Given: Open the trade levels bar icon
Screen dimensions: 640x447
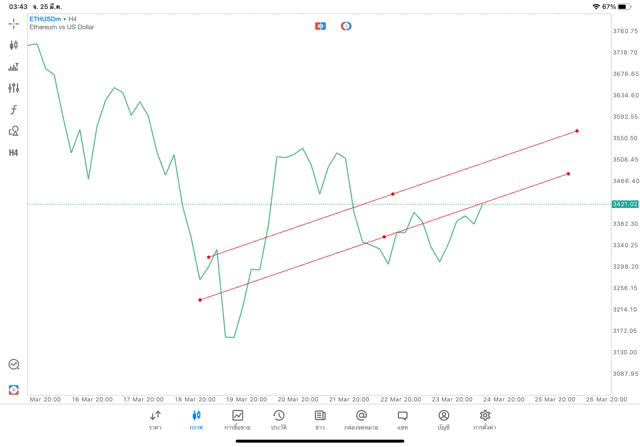Looking at the screenshot, I should (14, 67).
